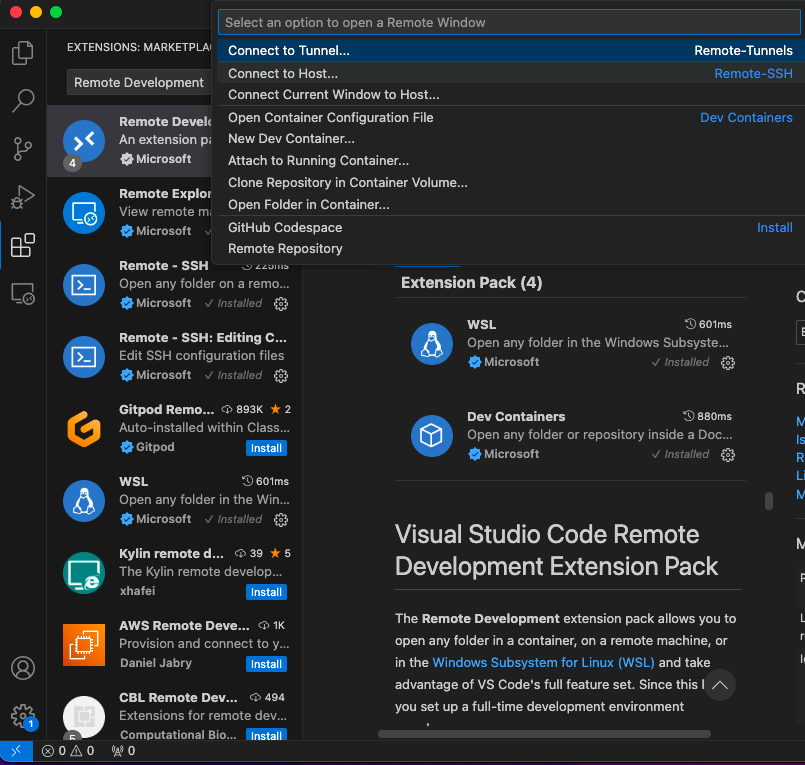Select Remote Development extension pack icon
The image size is (805, 765).
[84, 141]
